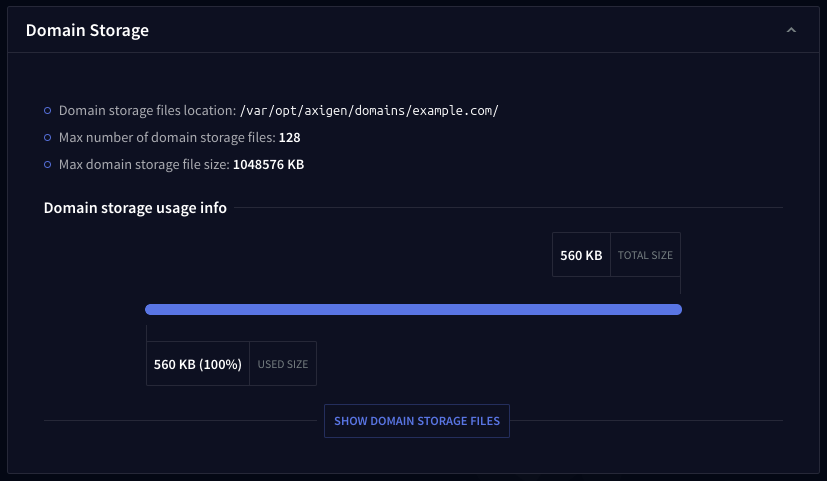Click the blue storage usage progress bar
827x481 pixels.
[413, 309]
